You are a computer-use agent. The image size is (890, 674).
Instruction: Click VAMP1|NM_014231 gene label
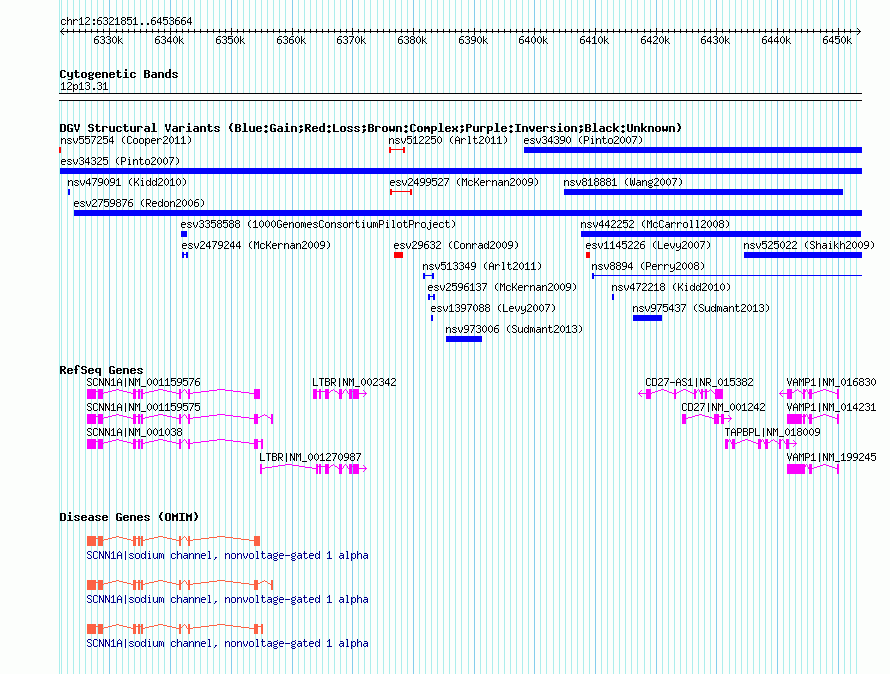point(831,408)
